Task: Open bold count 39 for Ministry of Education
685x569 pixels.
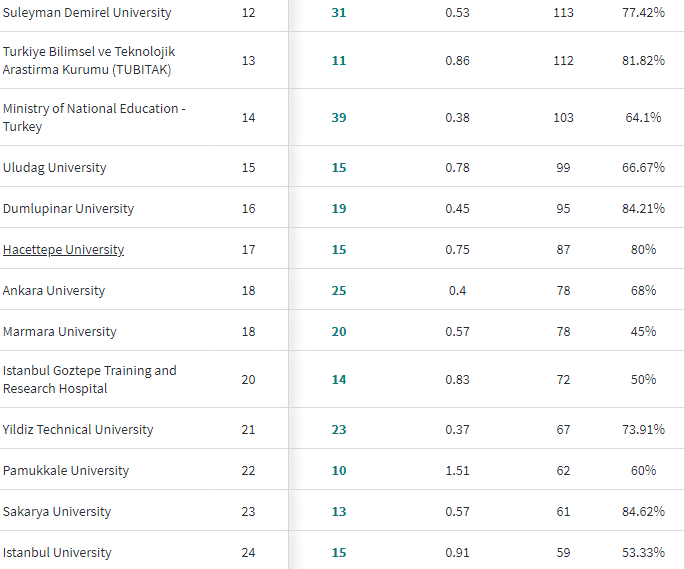Action: pyautogui.click(x=339, y=118)
